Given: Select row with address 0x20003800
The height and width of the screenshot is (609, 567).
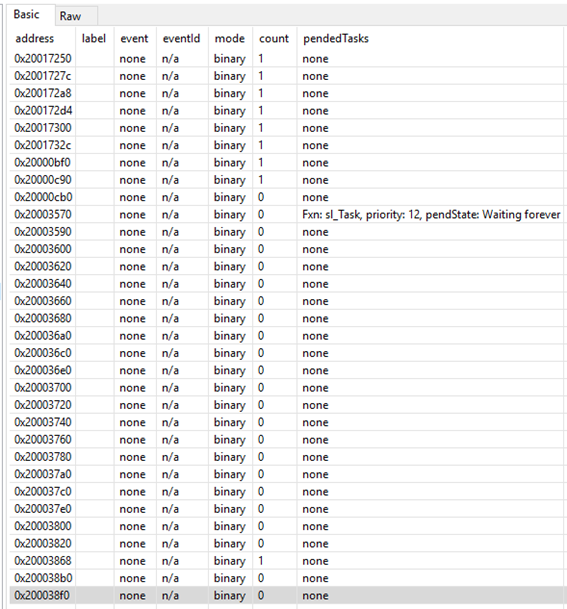Looking at the screenshot, I should click(x=287, y=526).
